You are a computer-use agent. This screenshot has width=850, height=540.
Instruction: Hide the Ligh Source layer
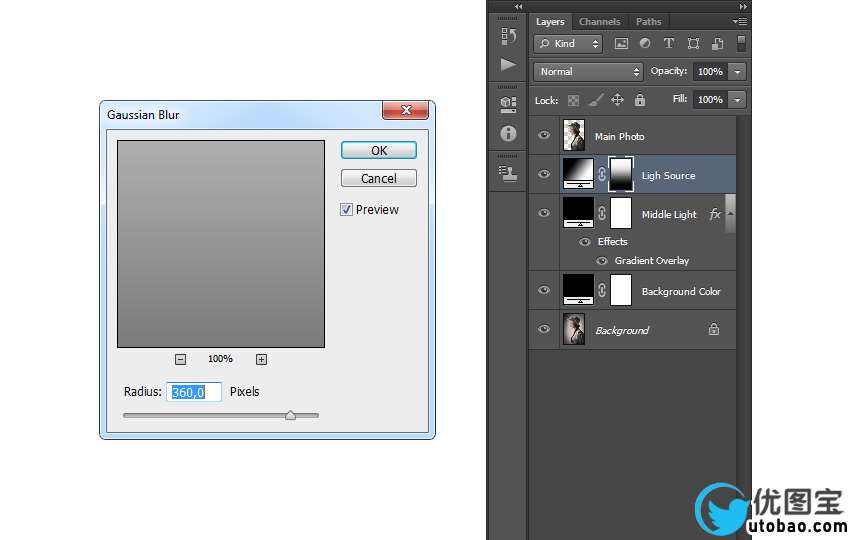[x=544, y=174]
